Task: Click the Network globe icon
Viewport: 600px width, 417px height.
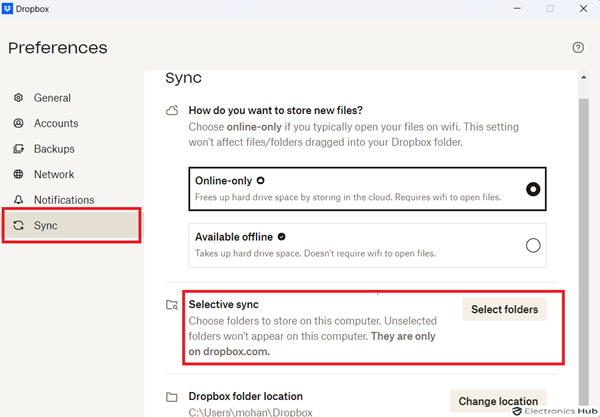Action: 18,174
